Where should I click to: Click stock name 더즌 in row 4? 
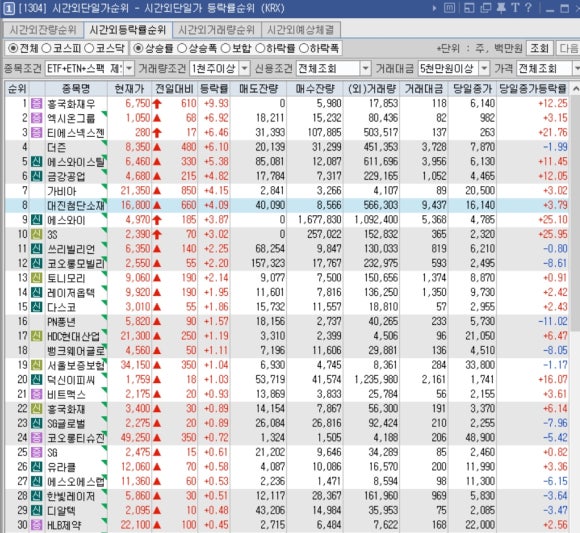[x=57, y=147]
